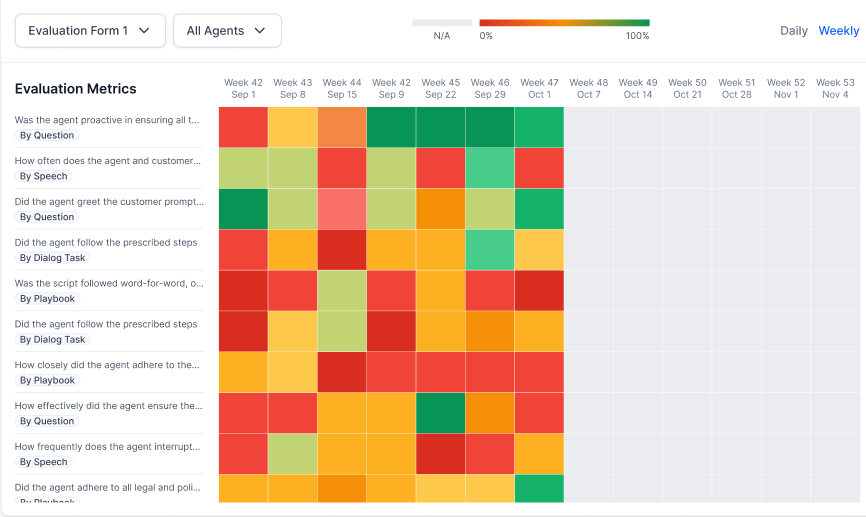Expand the All Agents dropdown
This screenshot has height=517, width=866.
click(227, 31)
